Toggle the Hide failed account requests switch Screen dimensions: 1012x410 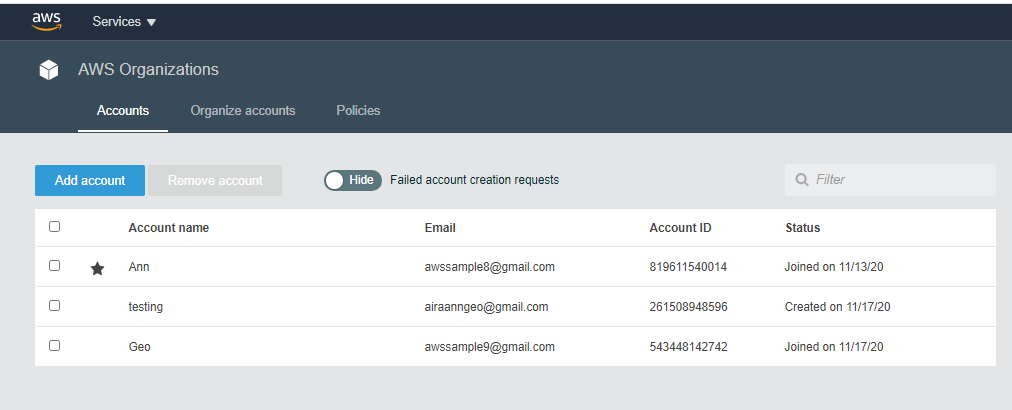click(x=352, y=180)
